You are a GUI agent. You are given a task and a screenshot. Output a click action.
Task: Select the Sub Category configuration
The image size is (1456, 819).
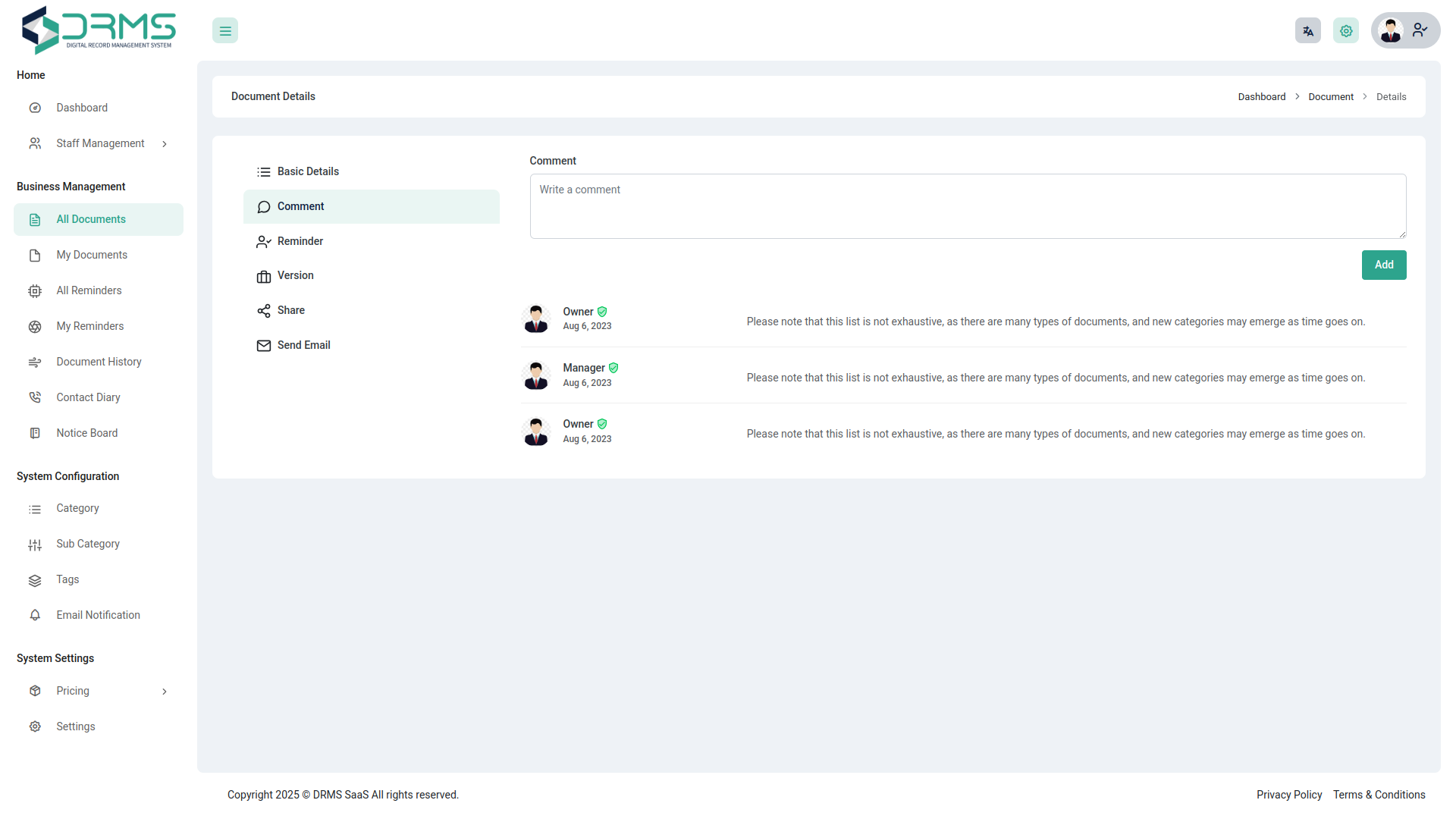88,544
